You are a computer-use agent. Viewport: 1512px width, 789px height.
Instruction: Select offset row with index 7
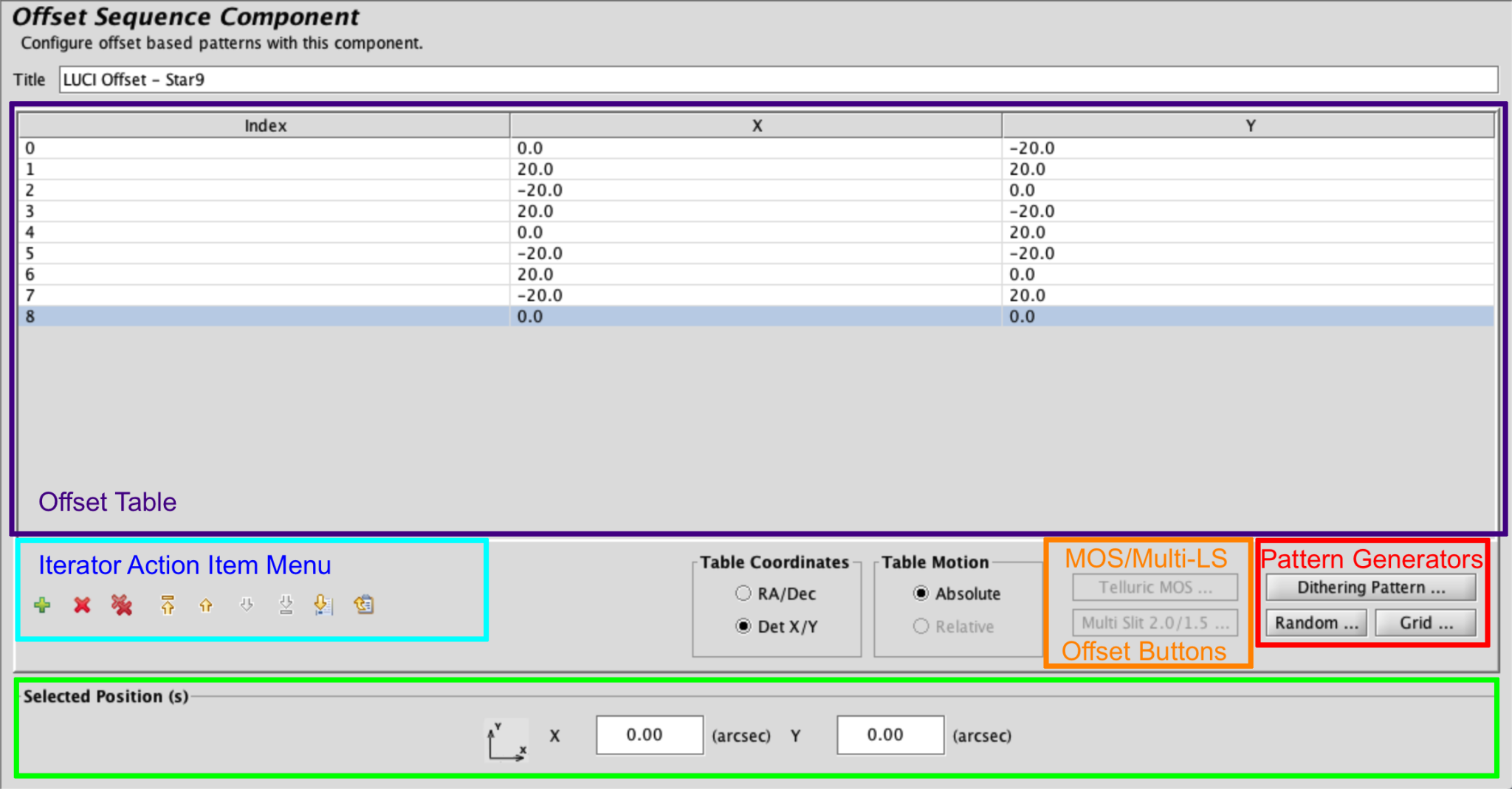pos(757,295)
